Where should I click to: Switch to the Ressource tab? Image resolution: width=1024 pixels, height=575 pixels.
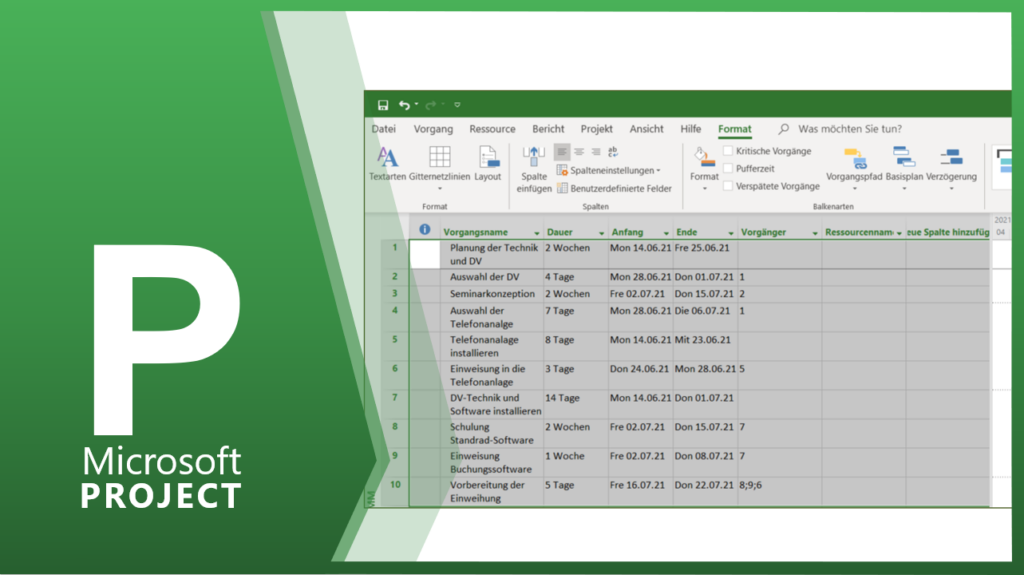(492, 129)
